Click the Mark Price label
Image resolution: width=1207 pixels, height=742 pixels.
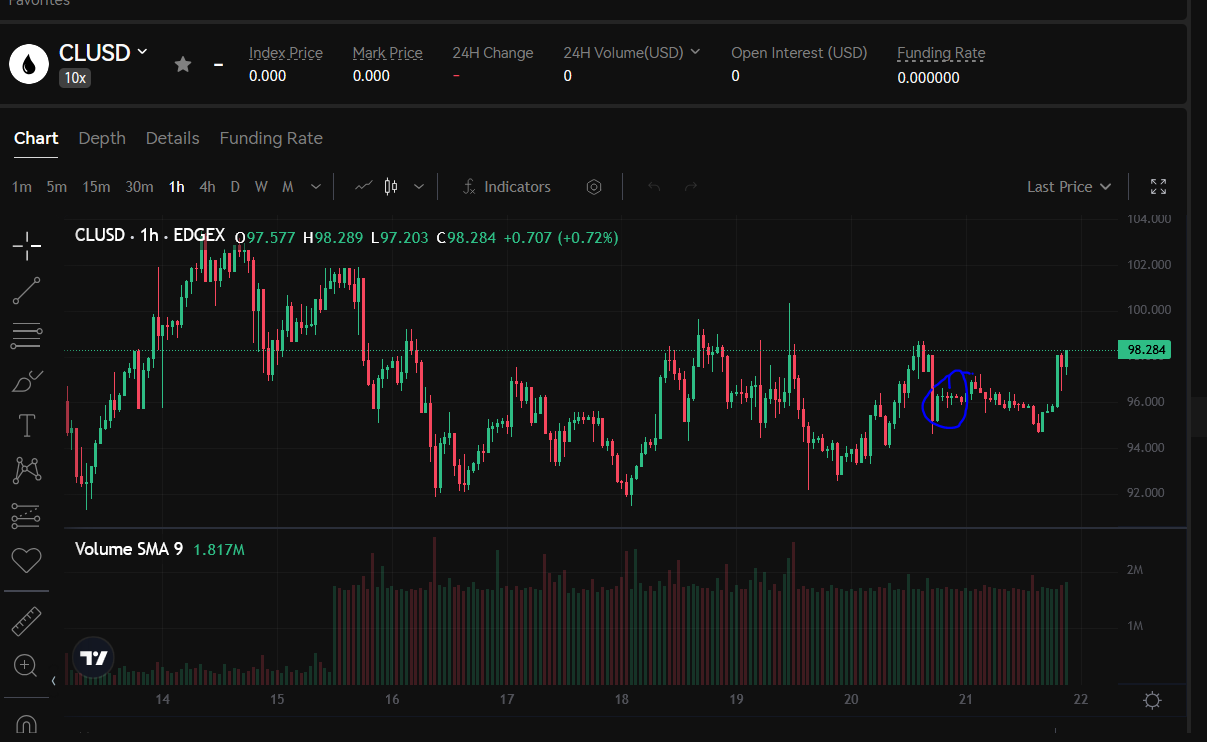(x=388, y=53)
